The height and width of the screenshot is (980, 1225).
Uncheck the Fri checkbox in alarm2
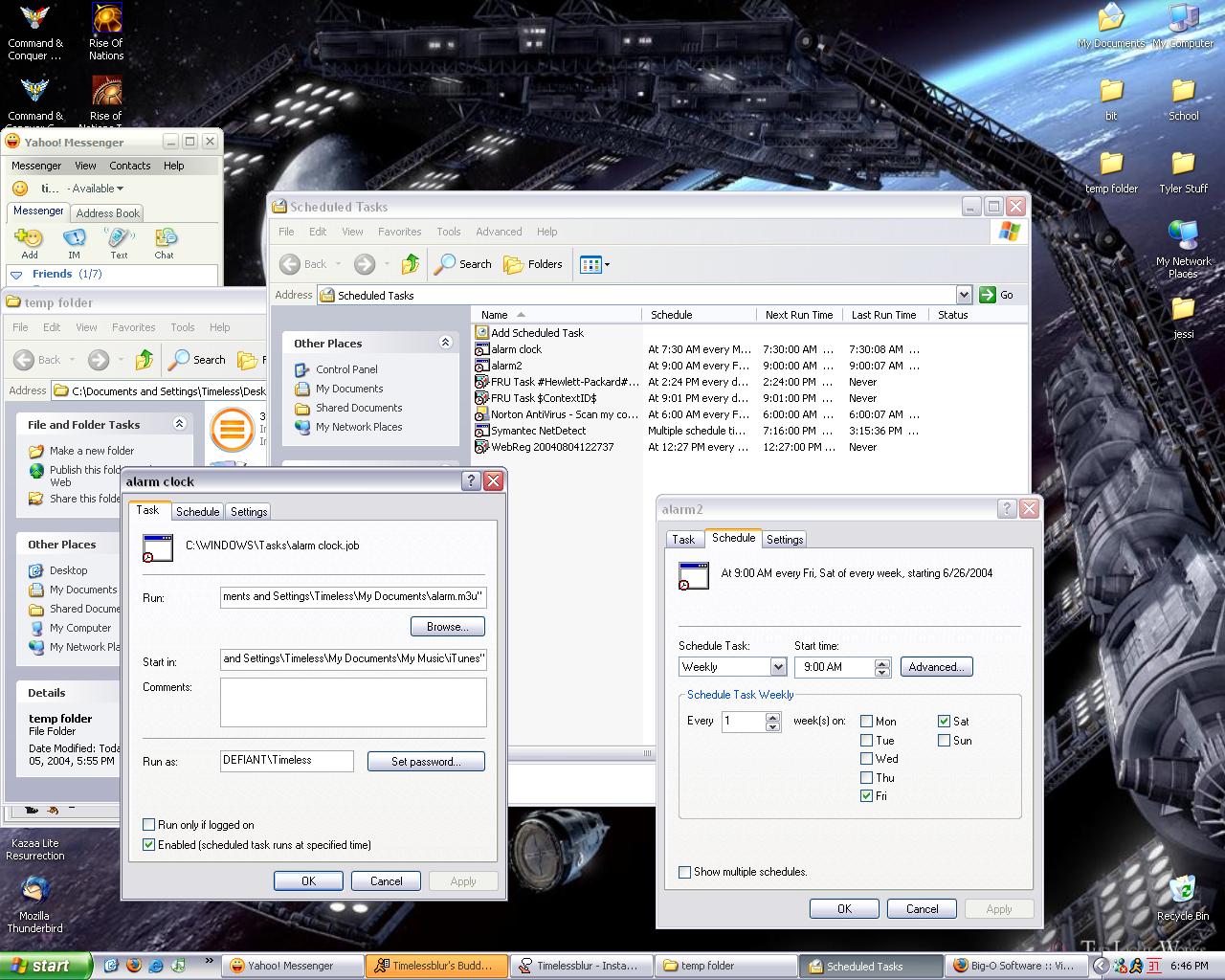pos(866,796)
